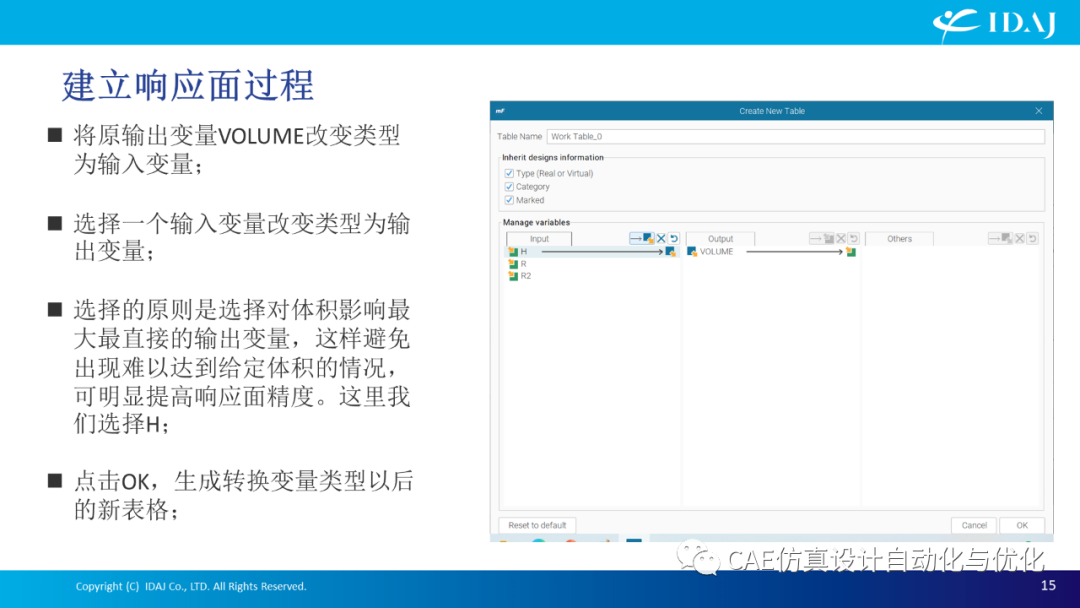Click the green input icon left of R2
This screenshot has width=1080, height=608.
click(x=513, y=276)
